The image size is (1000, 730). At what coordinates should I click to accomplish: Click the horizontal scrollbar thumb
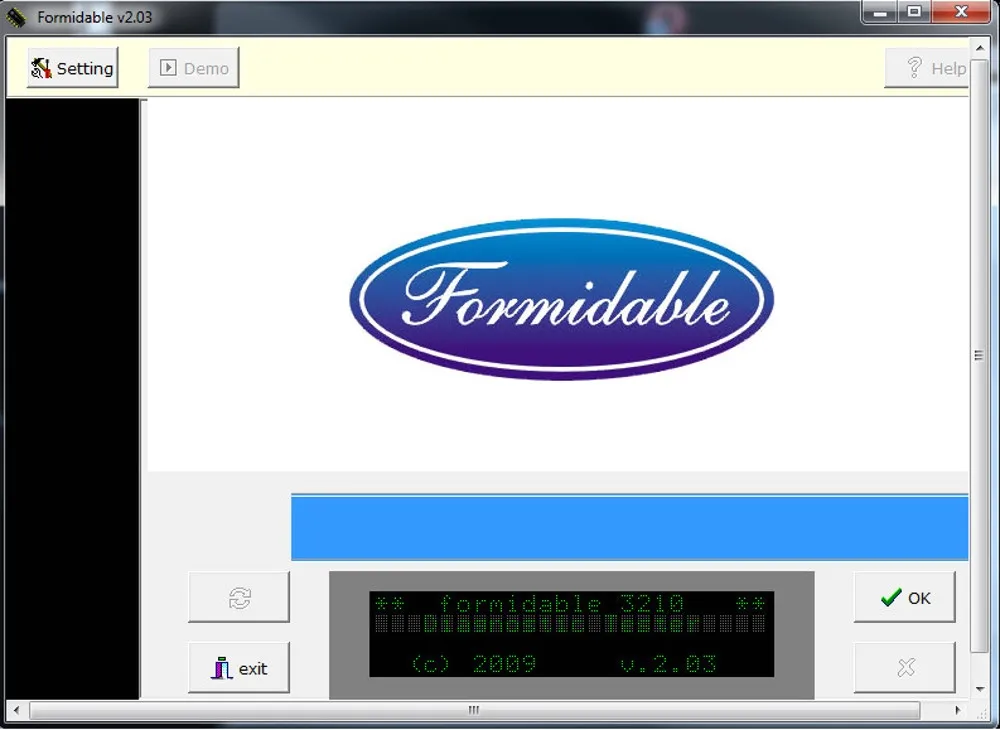tap(474, 710)
